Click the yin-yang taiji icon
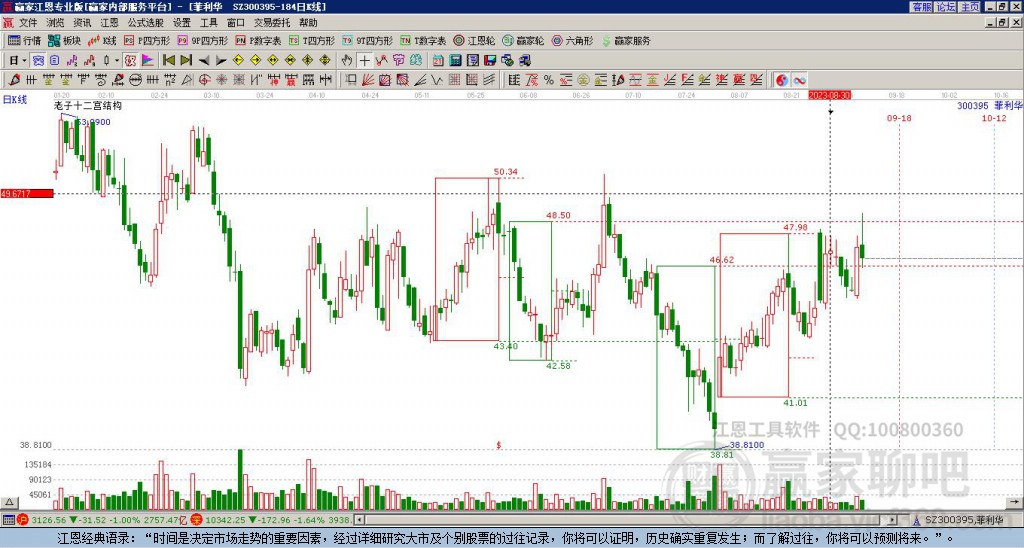 [782, 80]
